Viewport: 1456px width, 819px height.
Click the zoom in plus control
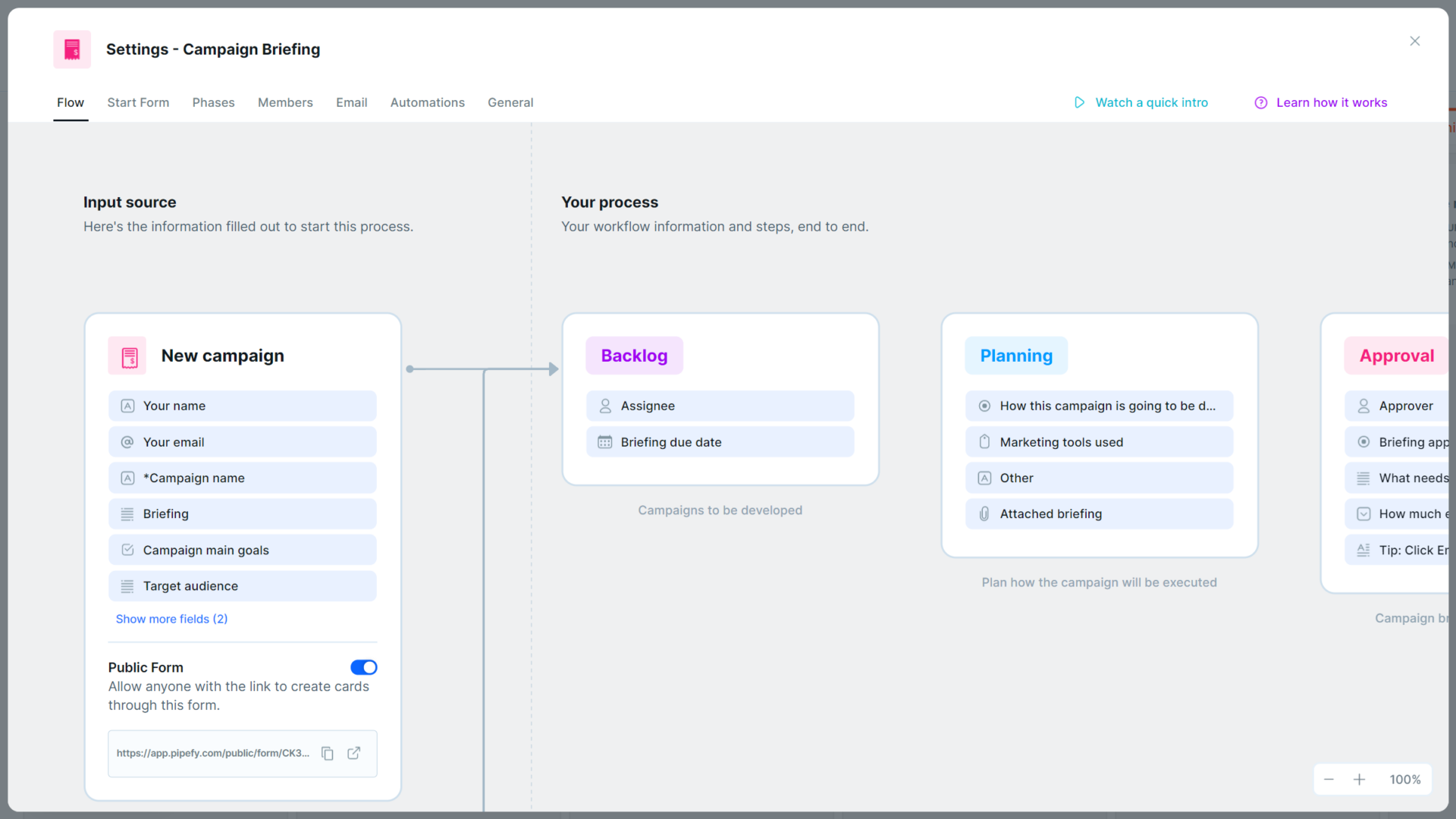click(x=1360, y=779)
